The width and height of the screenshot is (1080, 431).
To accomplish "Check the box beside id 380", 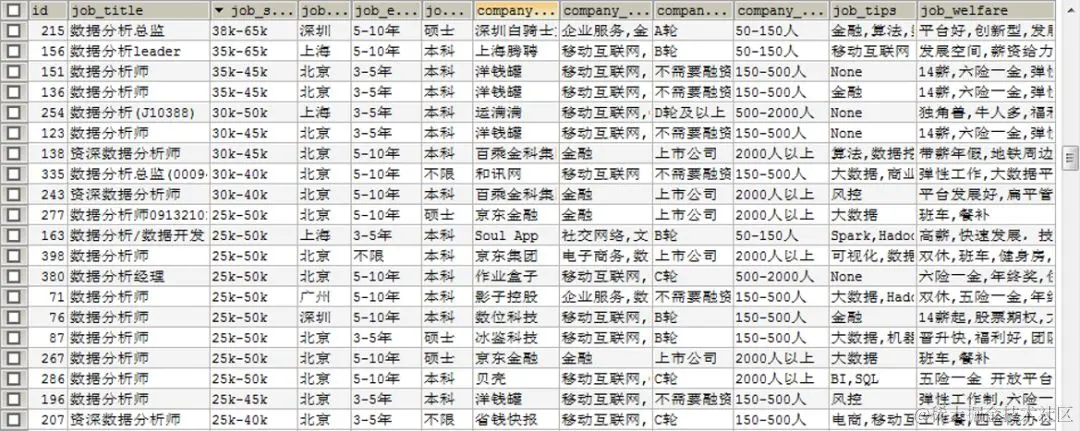I will [x=14, y=277].
